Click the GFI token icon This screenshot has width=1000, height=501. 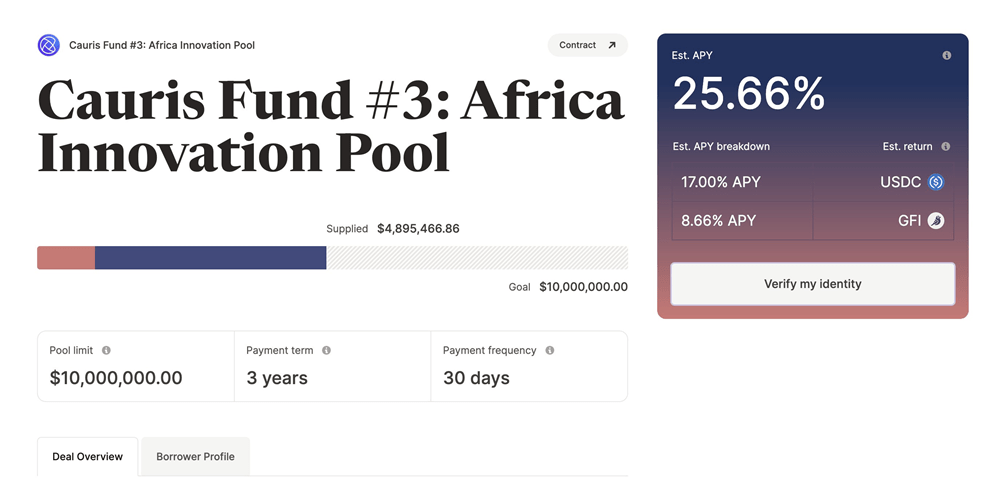[x=936, y=221]
